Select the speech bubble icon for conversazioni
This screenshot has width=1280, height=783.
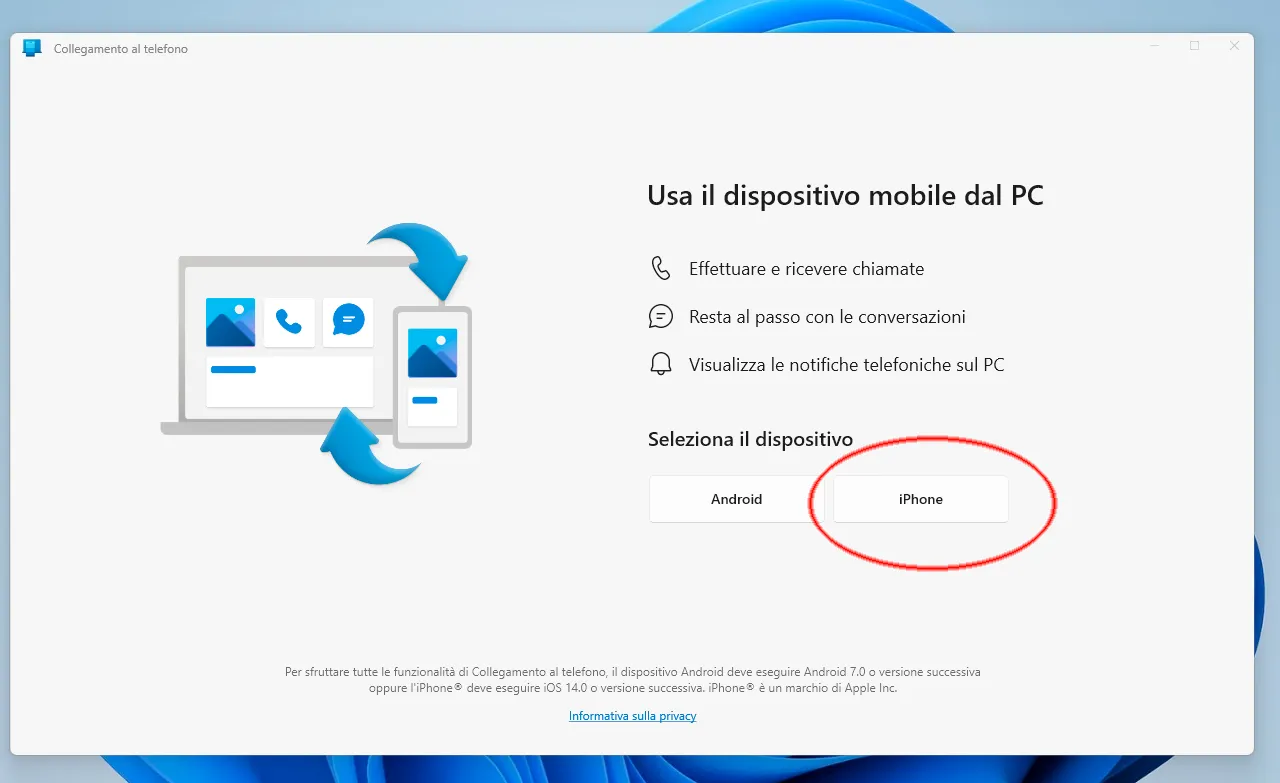point(660,315)
